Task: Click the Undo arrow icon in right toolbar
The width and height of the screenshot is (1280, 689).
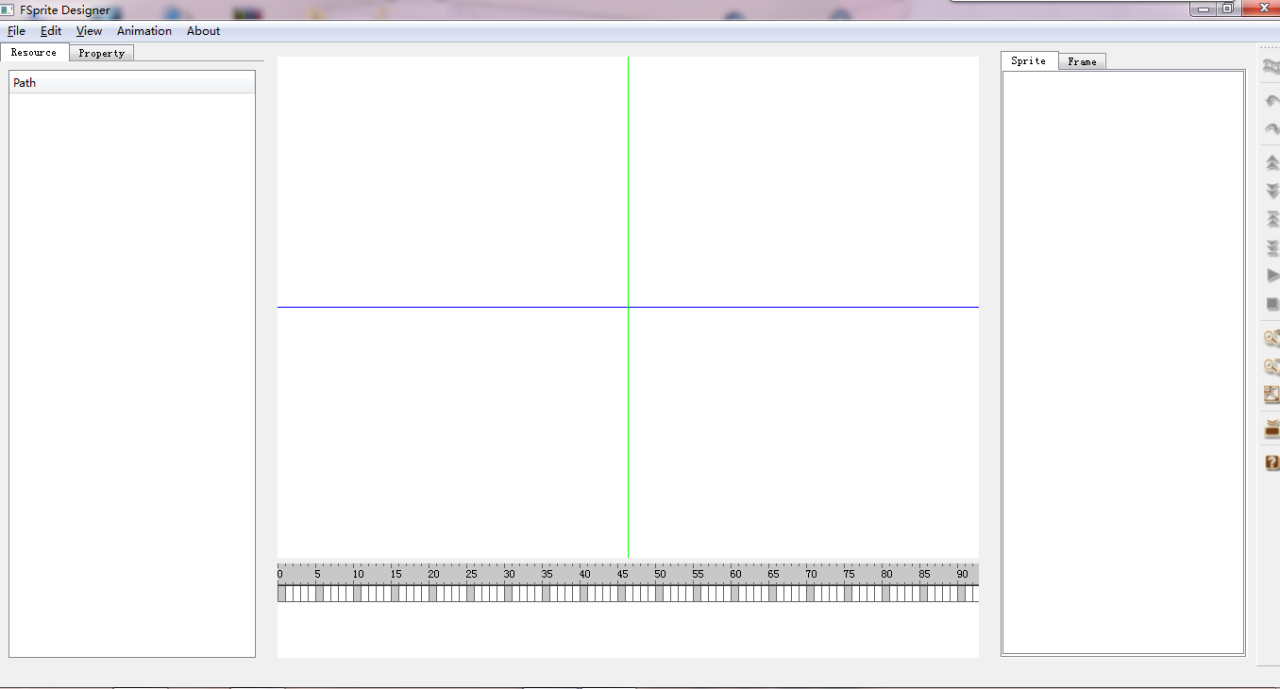Action: click(x=1272, y=101)
